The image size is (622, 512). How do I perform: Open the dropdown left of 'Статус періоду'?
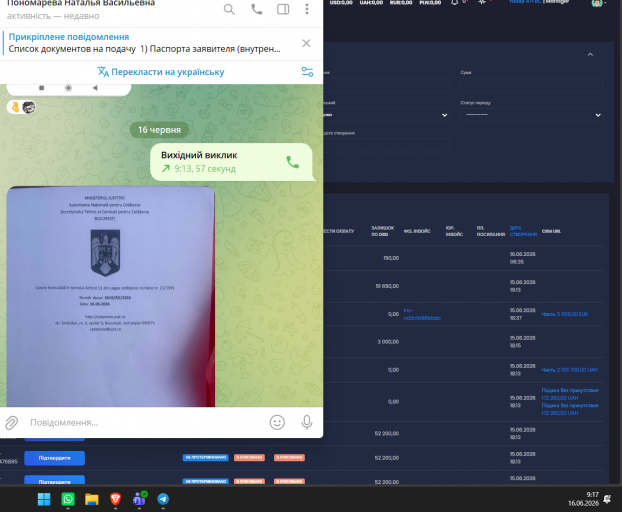click(386, 115)
